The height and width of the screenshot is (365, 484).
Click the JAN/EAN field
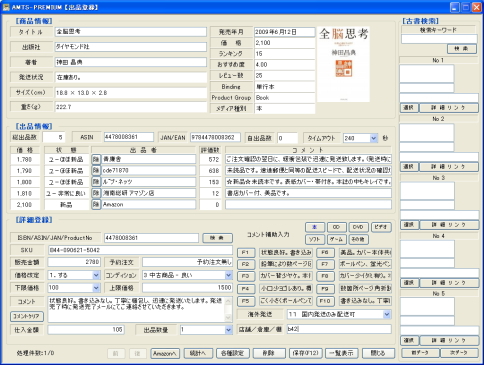[x=215, y=137]
